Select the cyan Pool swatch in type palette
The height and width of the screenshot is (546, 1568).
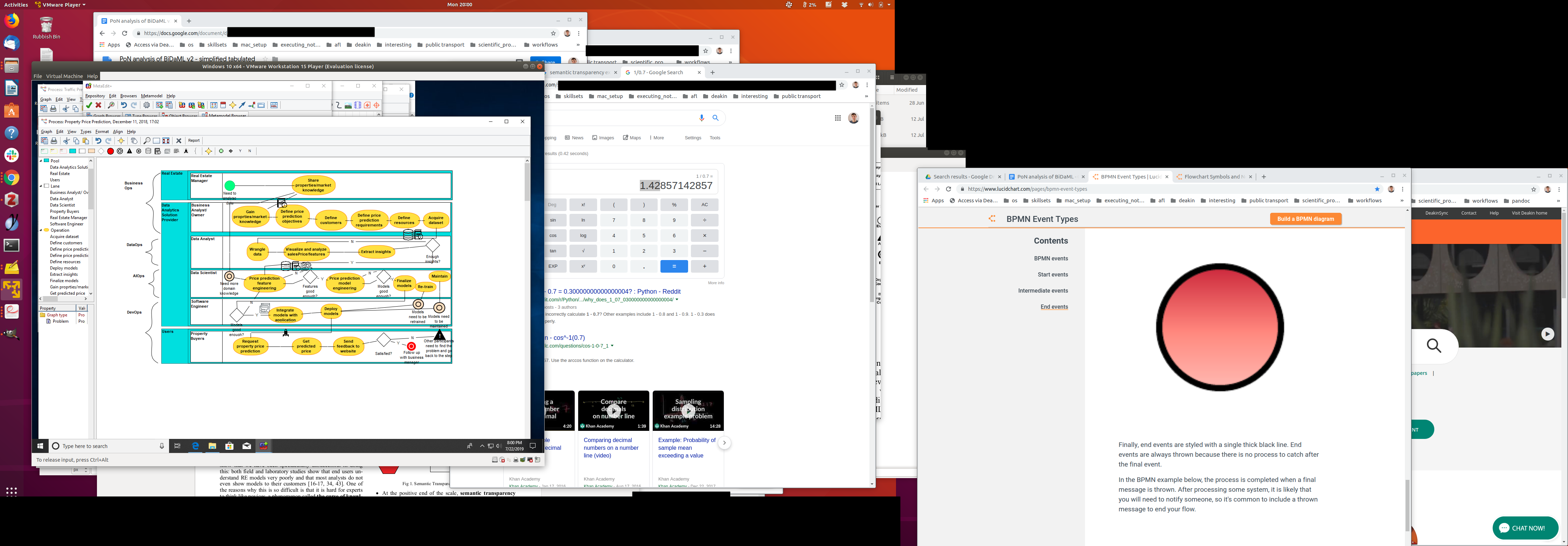click(x=72, y=151)
